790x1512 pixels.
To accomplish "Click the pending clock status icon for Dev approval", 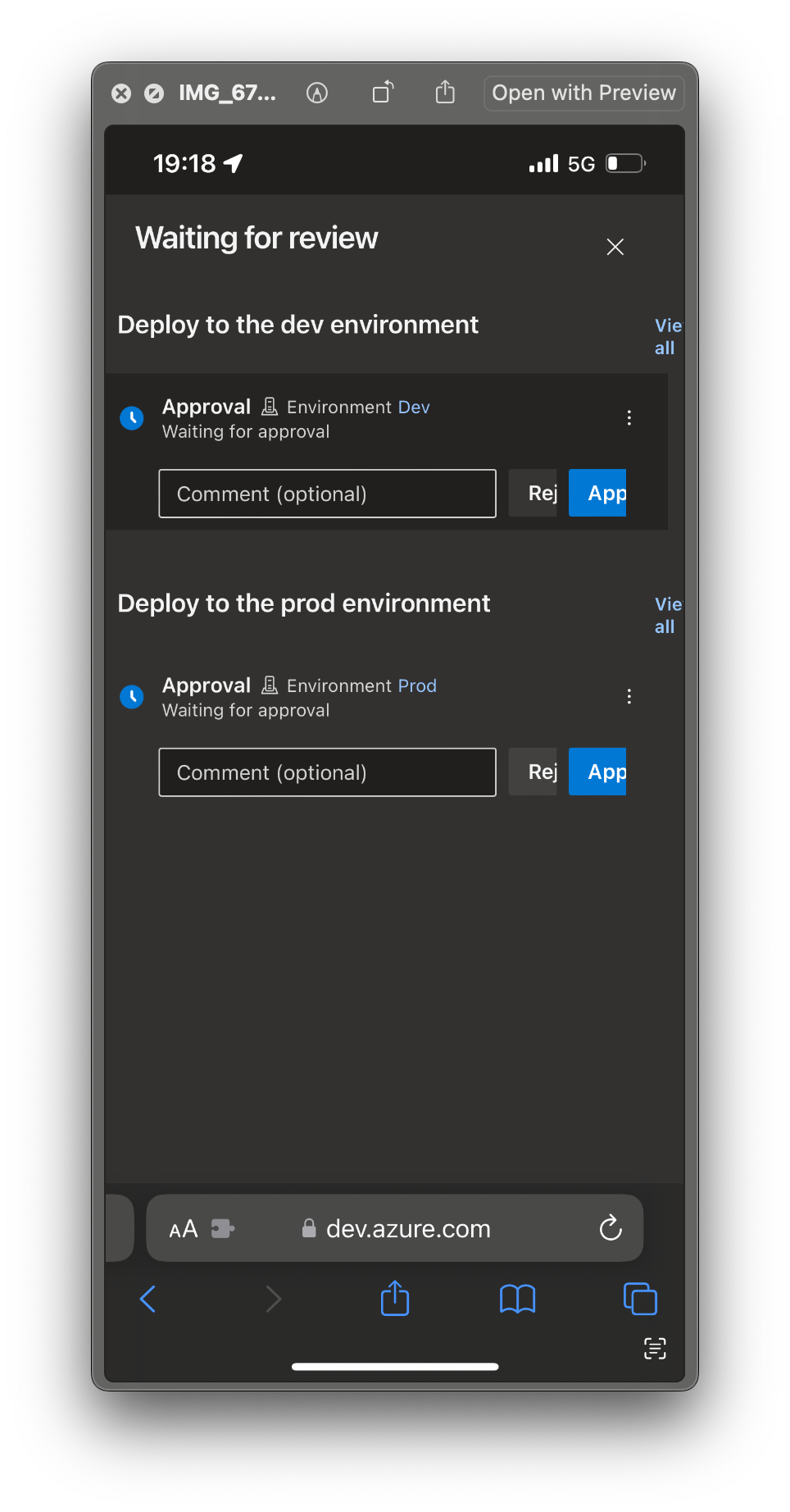I will (x=132, y=418).
